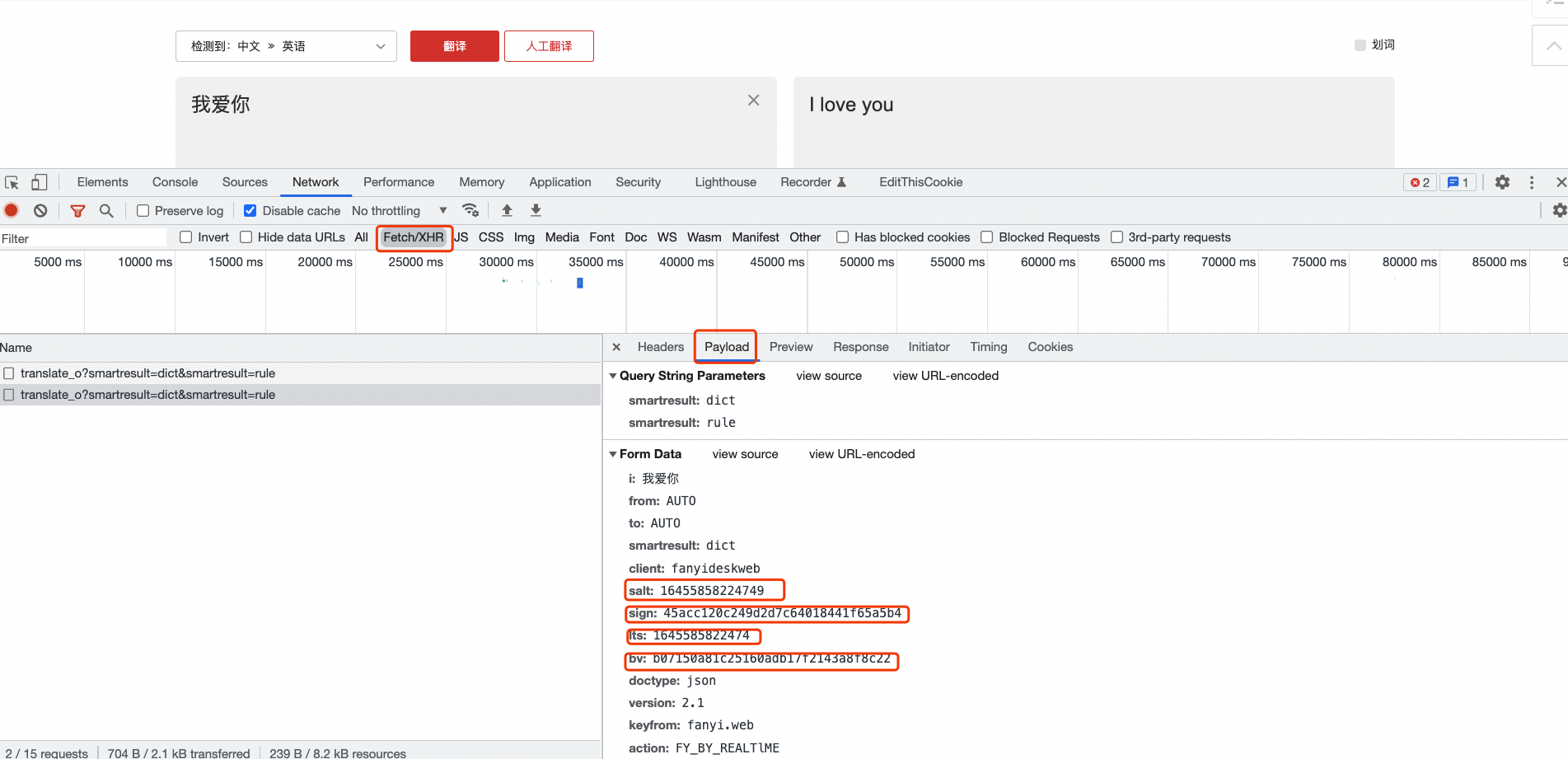Image resolution: width=1568 pixels, height=759 pixels.
Task: Close the DevTools panel
Action: [x=1561, y=182]
